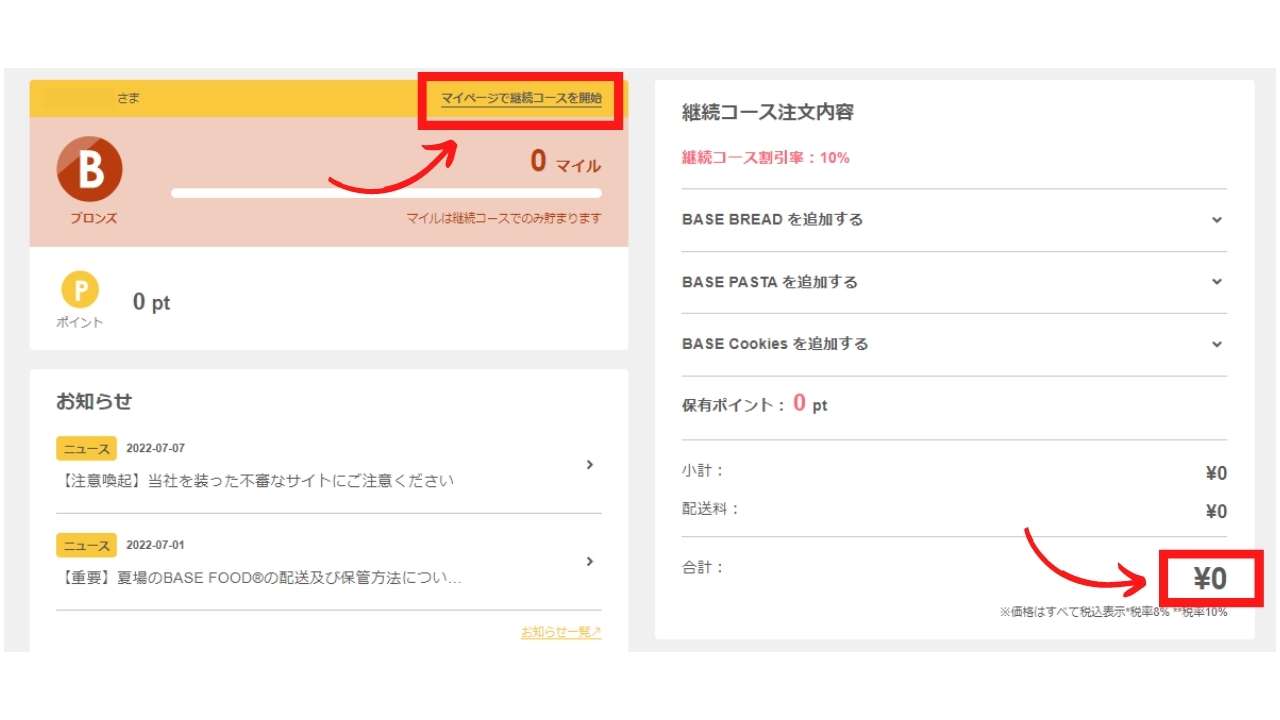Screen dimensions: 1280x720
Task: Open お知らせ一覧 link
Action: (561, 632)
